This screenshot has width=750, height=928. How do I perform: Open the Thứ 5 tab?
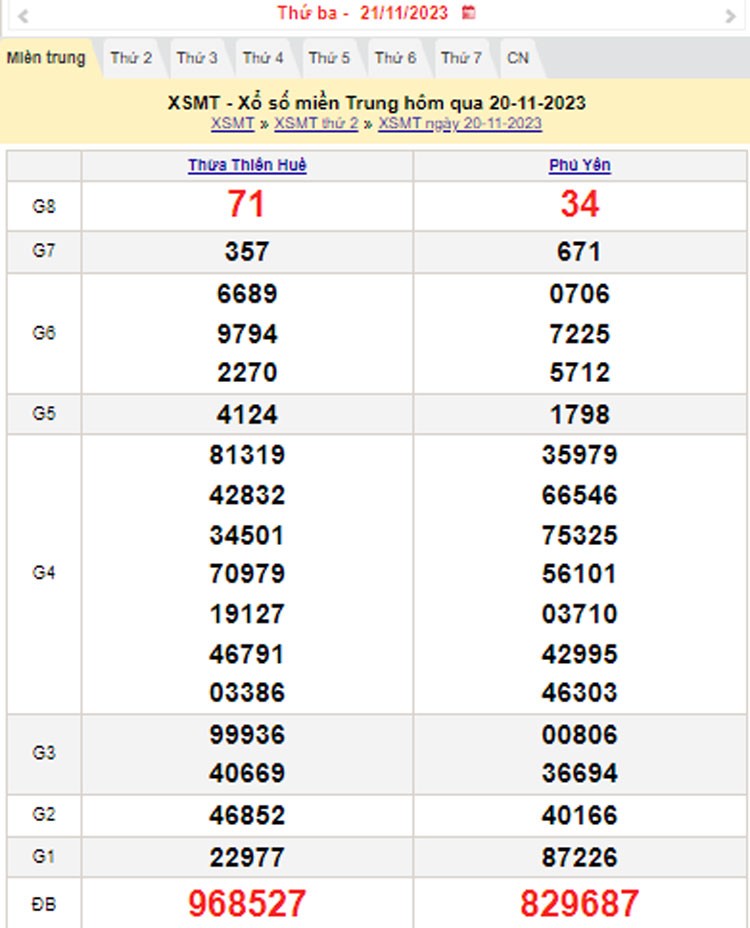click(x=329, y=58)
